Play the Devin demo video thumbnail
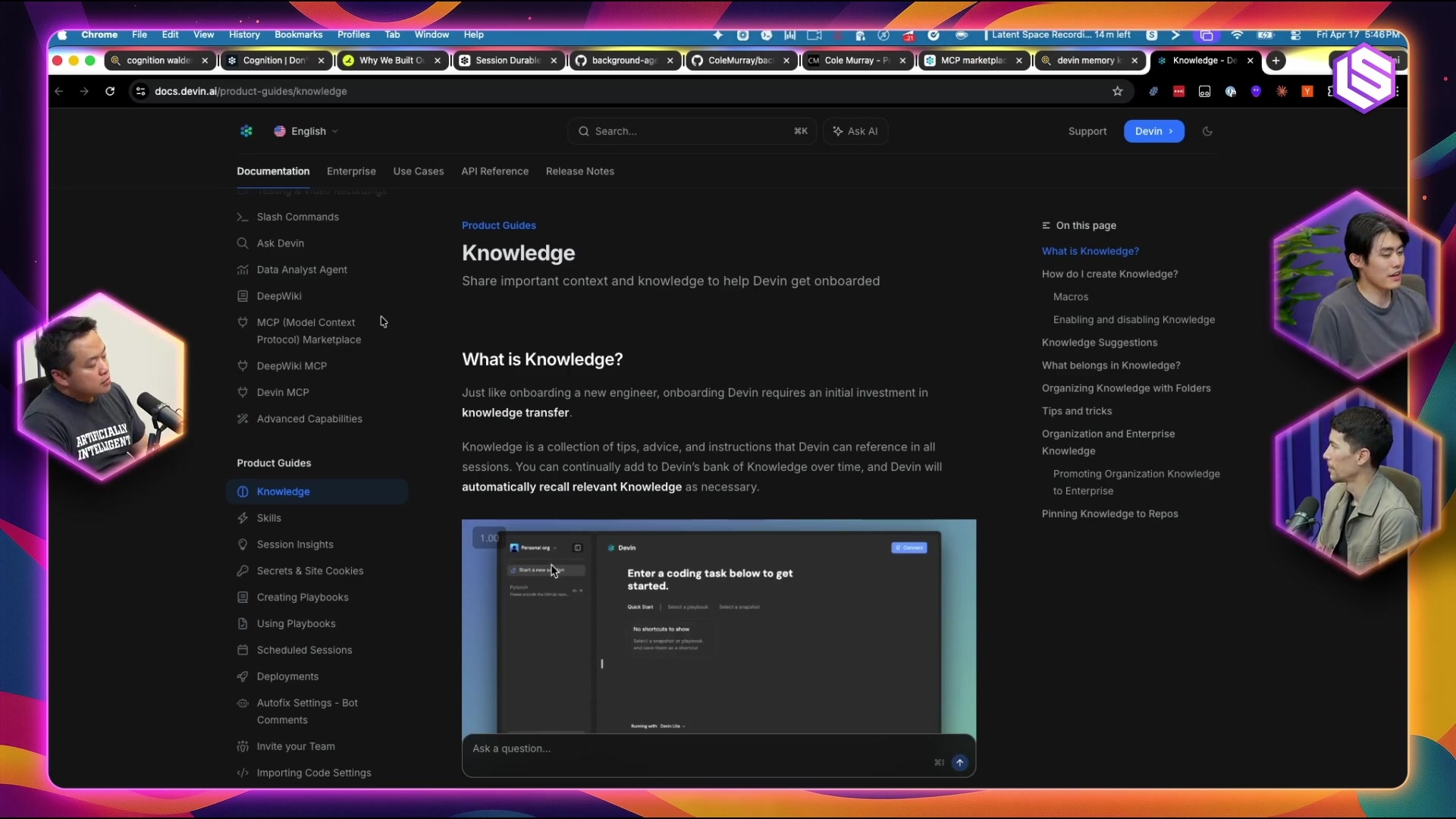 pos(719,626)
